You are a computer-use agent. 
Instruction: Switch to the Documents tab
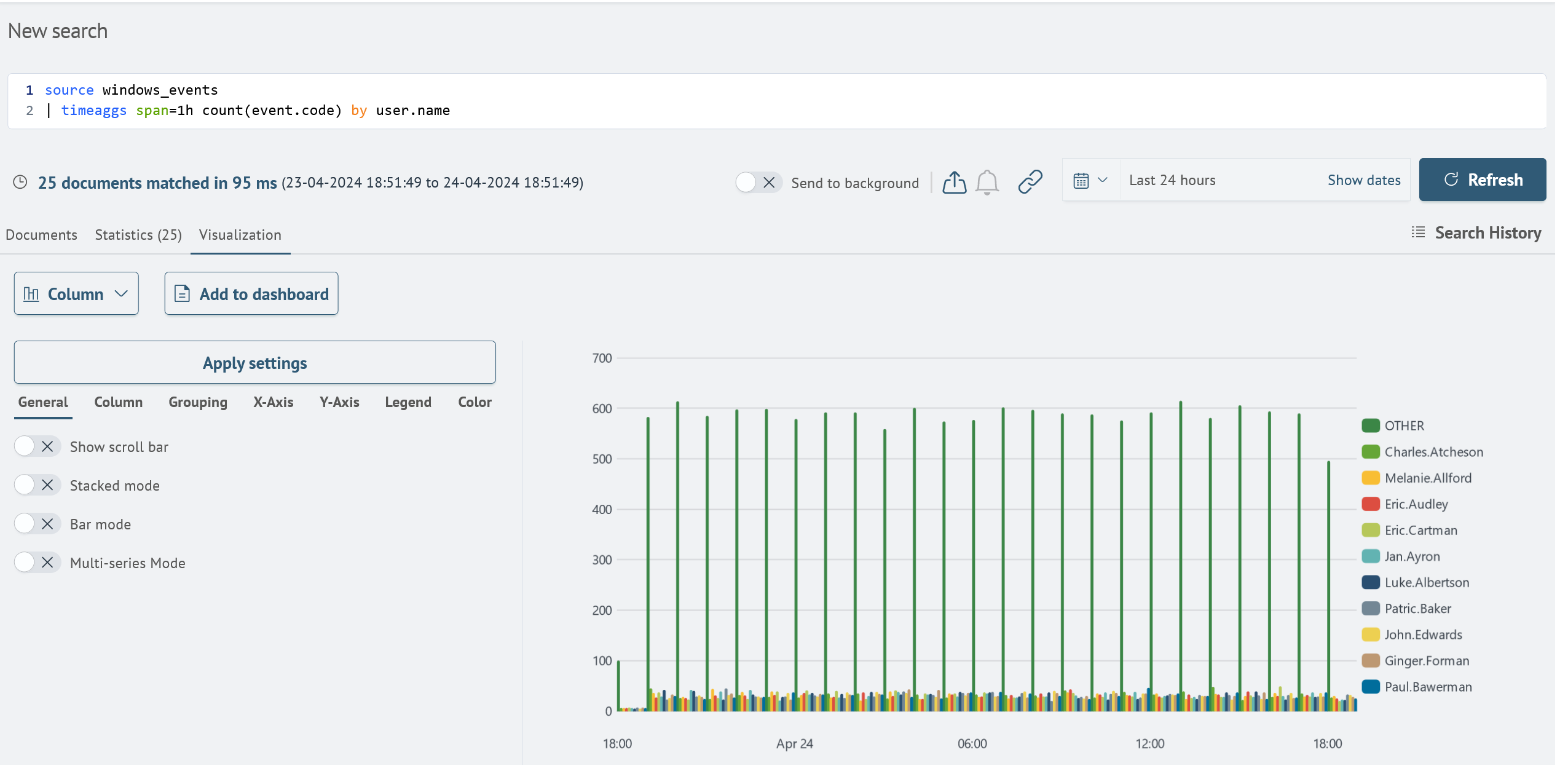[41, 233]
